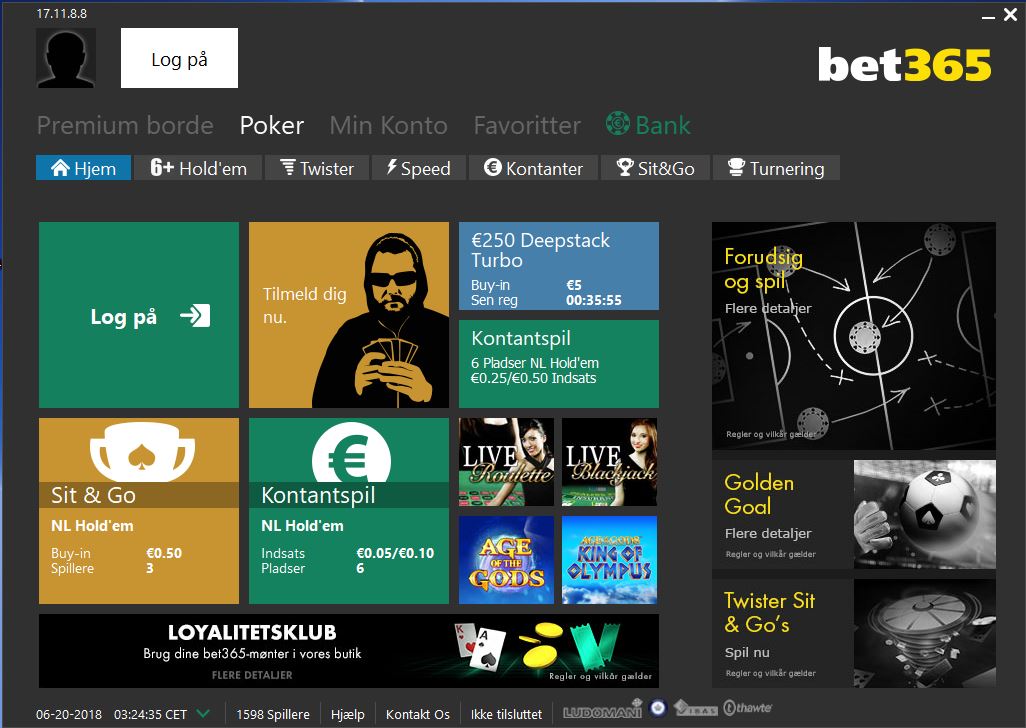1026x728 pixels.
Task: Open the €250 Deepstack Turbo tournament tile
Action: point(559,266)
